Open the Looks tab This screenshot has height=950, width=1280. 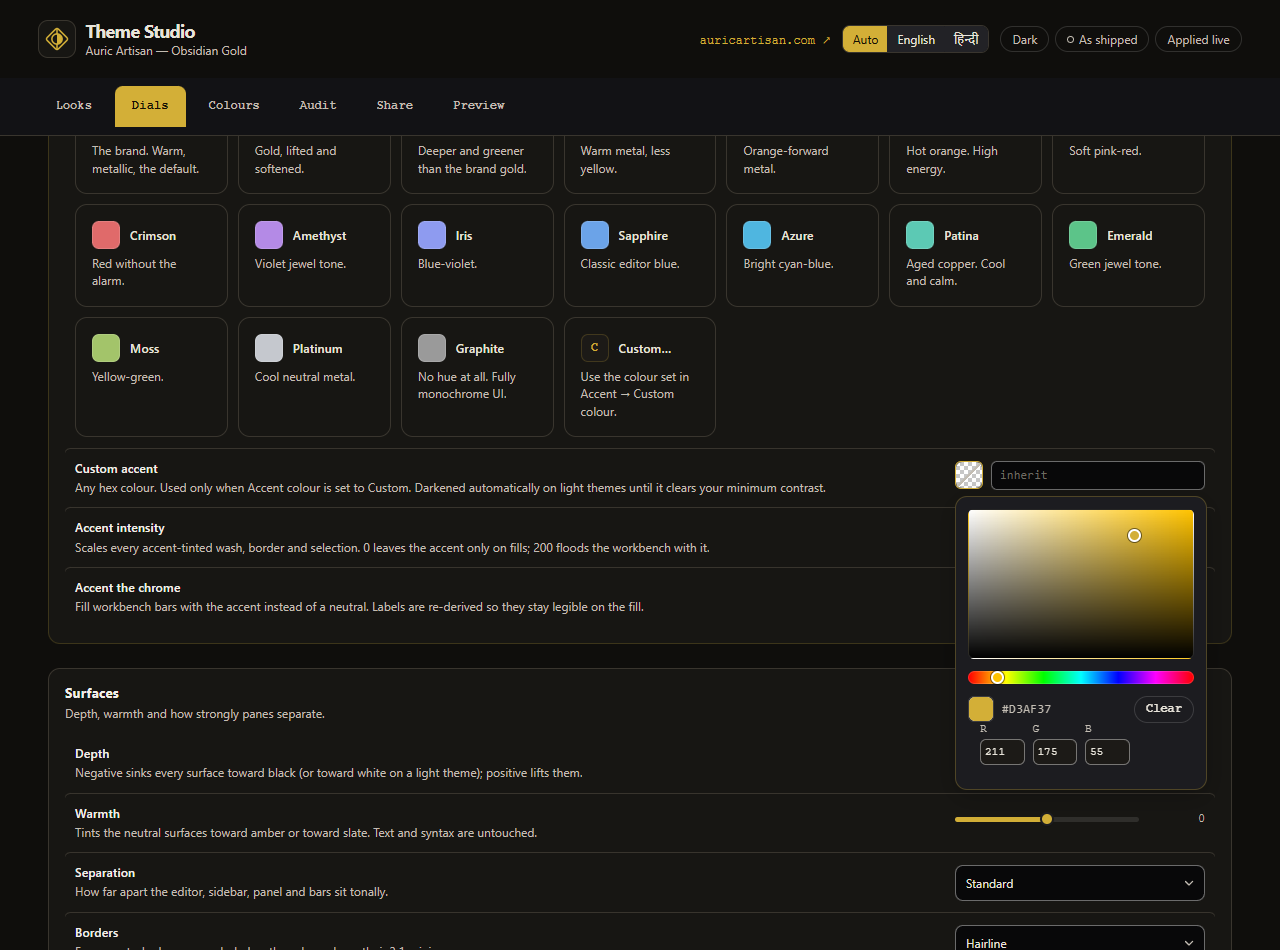(x=74, y=106)
